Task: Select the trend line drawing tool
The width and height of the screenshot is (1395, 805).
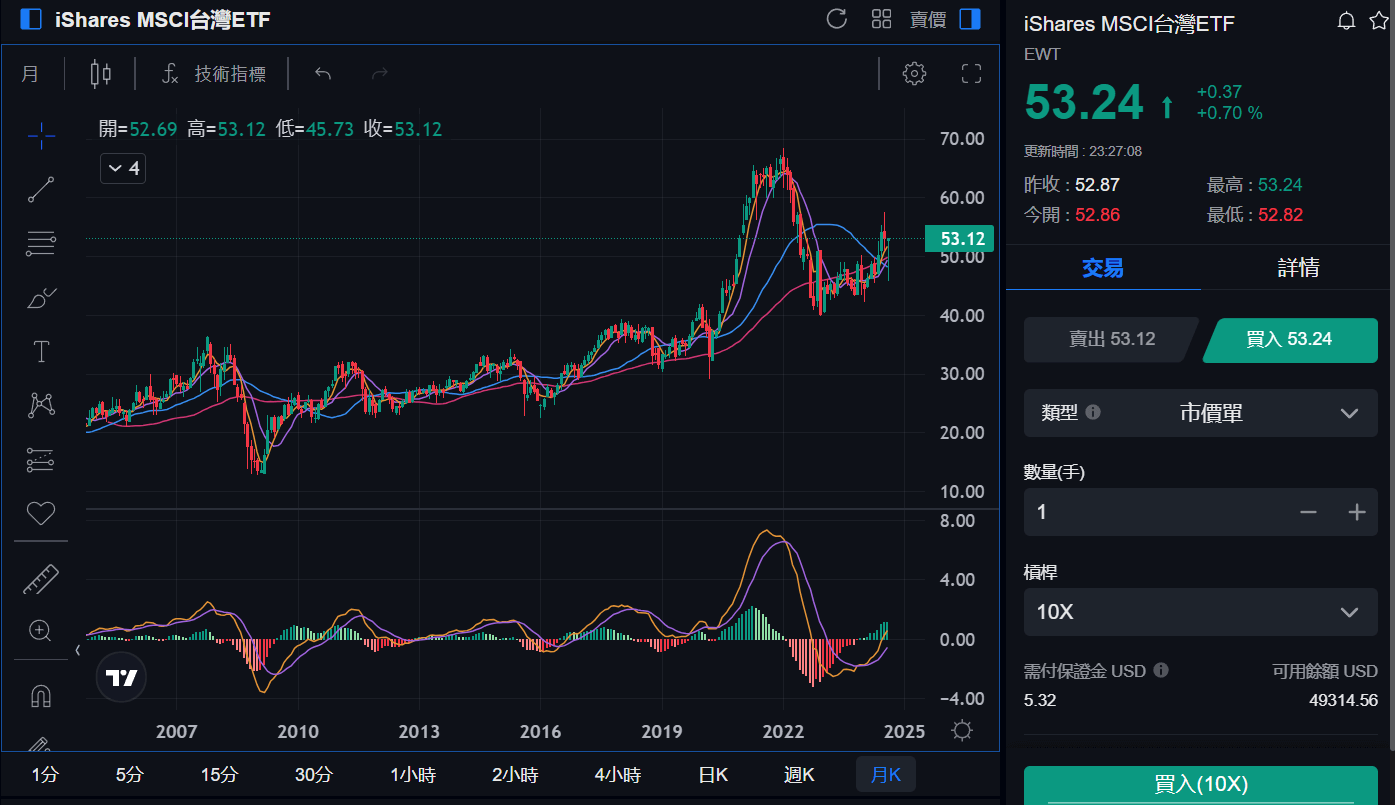Action: [41, 189]
